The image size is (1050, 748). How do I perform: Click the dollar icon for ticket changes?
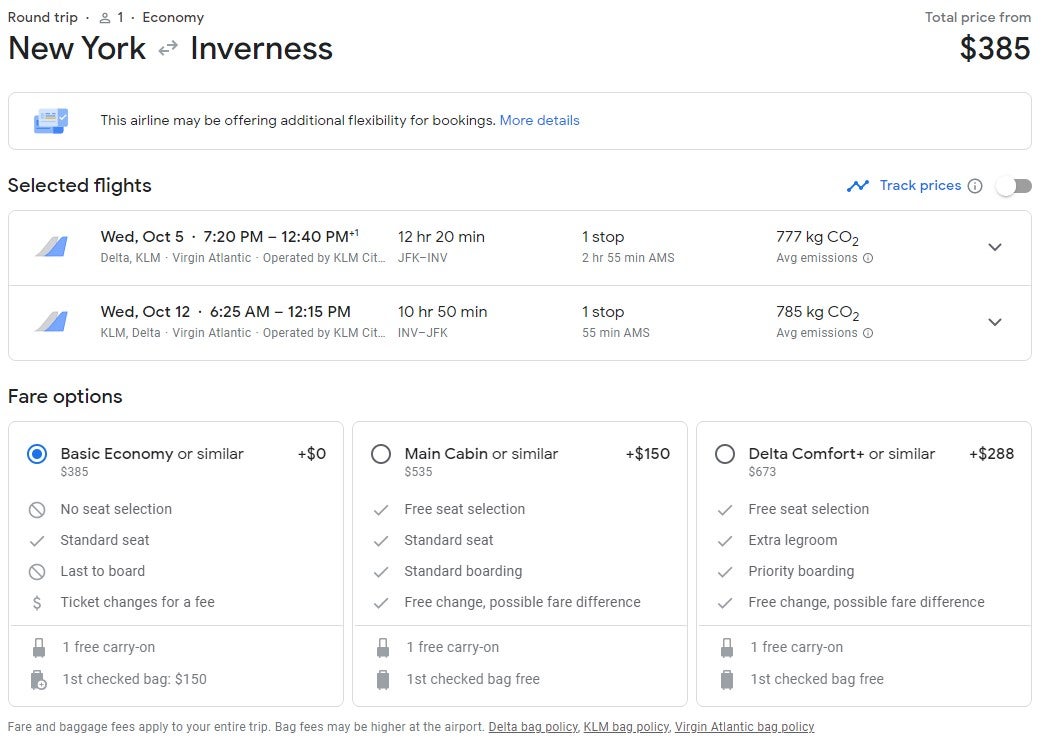(37, 603)
